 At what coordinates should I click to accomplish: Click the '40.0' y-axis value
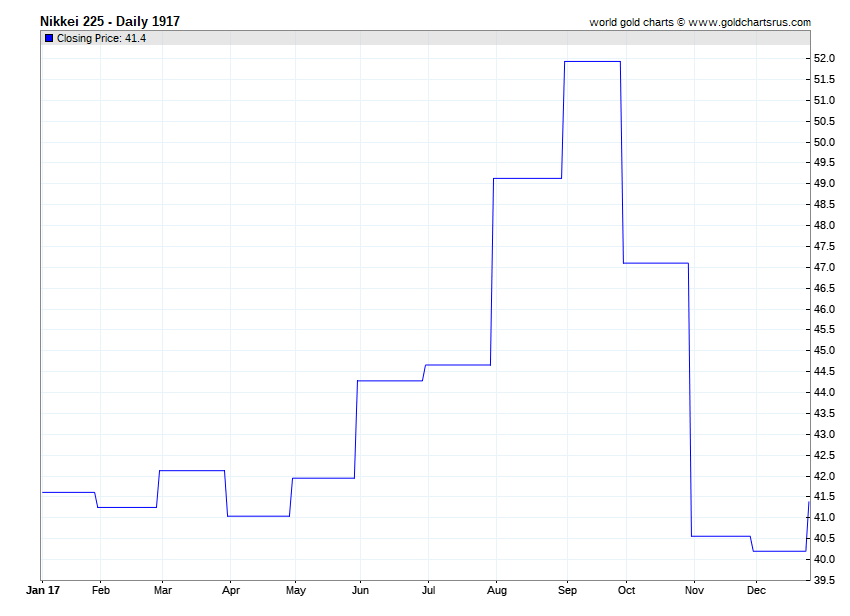pyautogui.click(x=824, y=559)
